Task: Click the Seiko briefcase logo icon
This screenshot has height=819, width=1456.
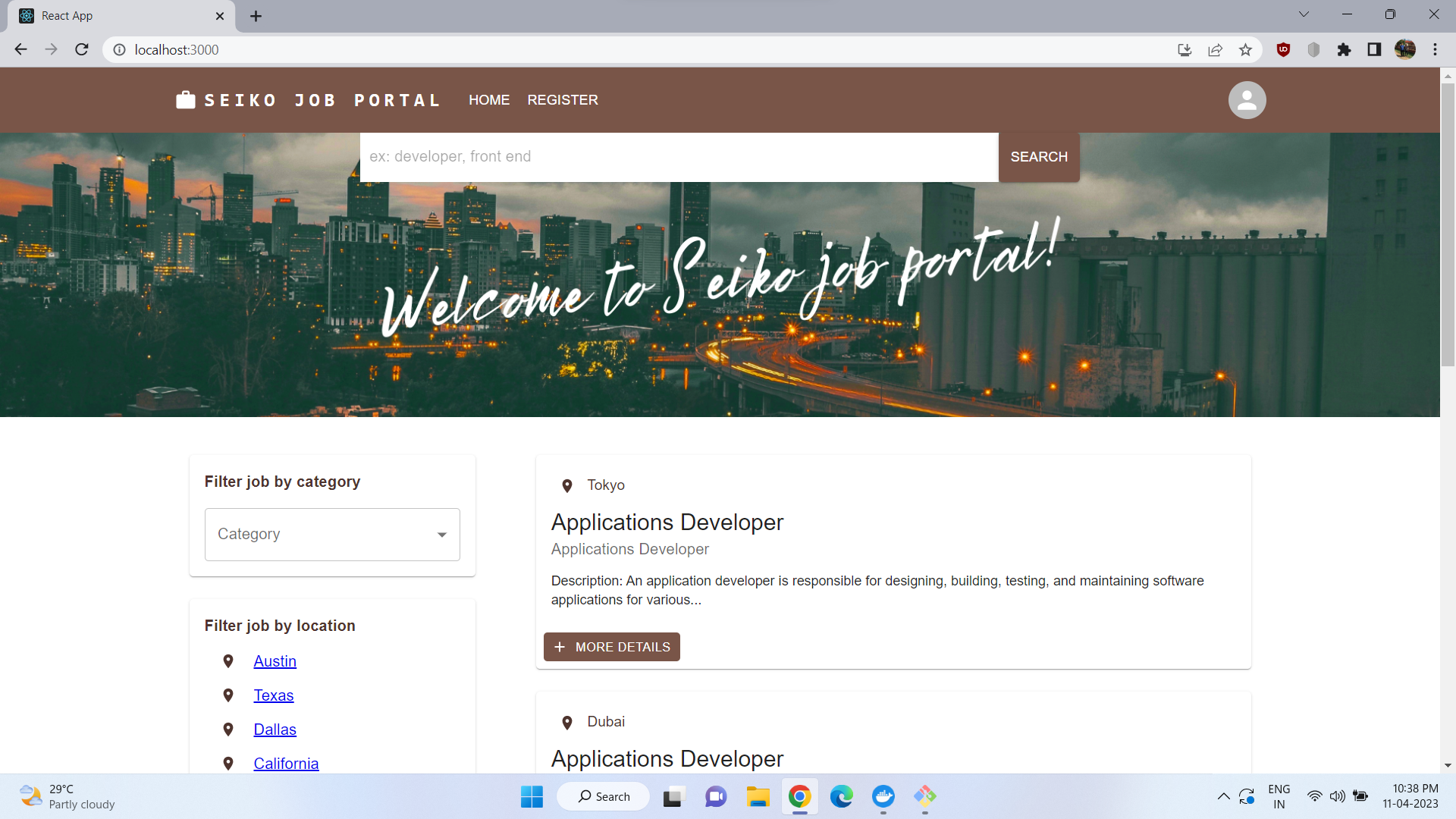Action: coord(185,99)
